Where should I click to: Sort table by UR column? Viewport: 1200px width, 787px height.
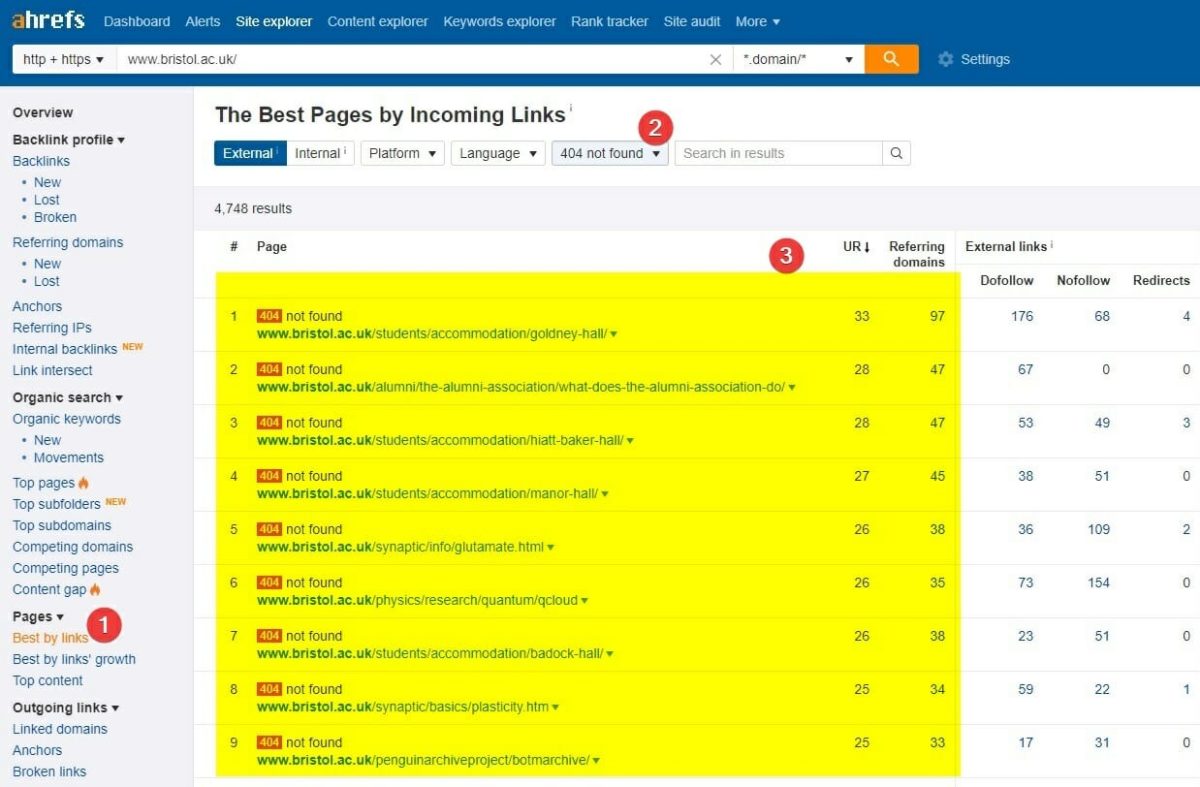pos(856,247)
